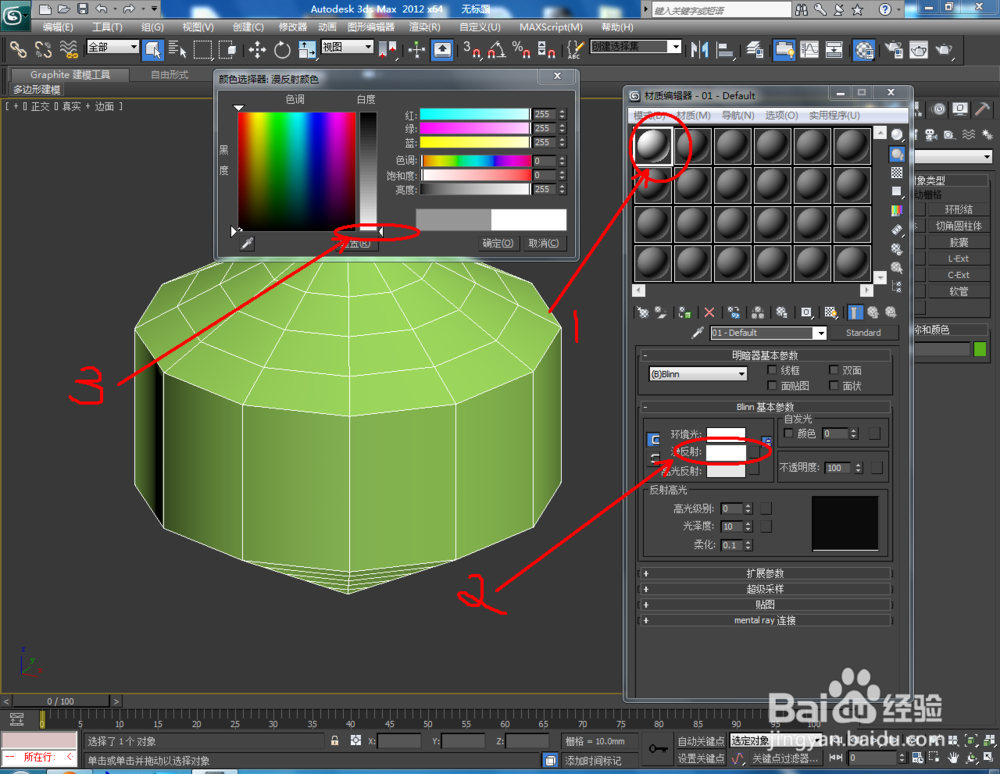The image size is (1000, 774).
Task: Expand the 超级采样 rollout
Action: pyautogui.click(x=765, y=589)
